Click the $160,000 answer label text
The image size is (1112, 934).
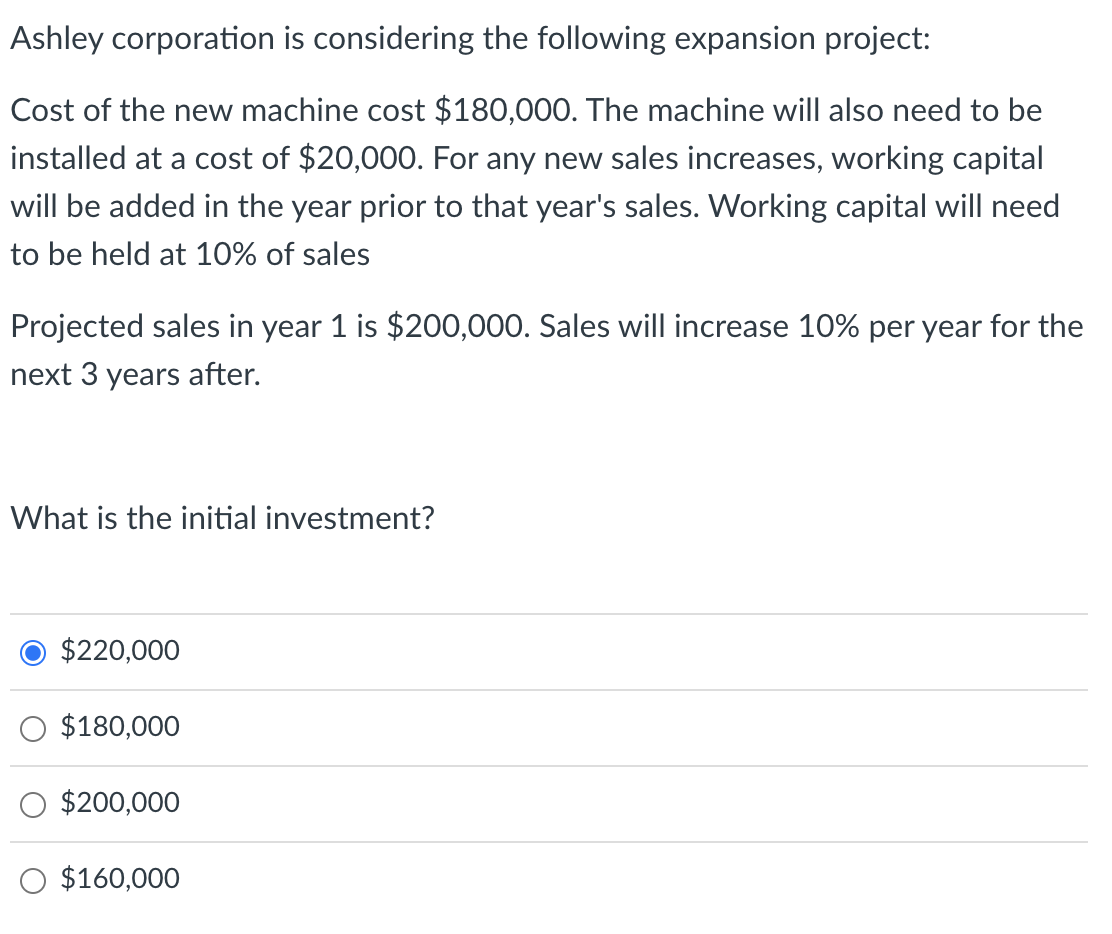click(x=119, y=879)
